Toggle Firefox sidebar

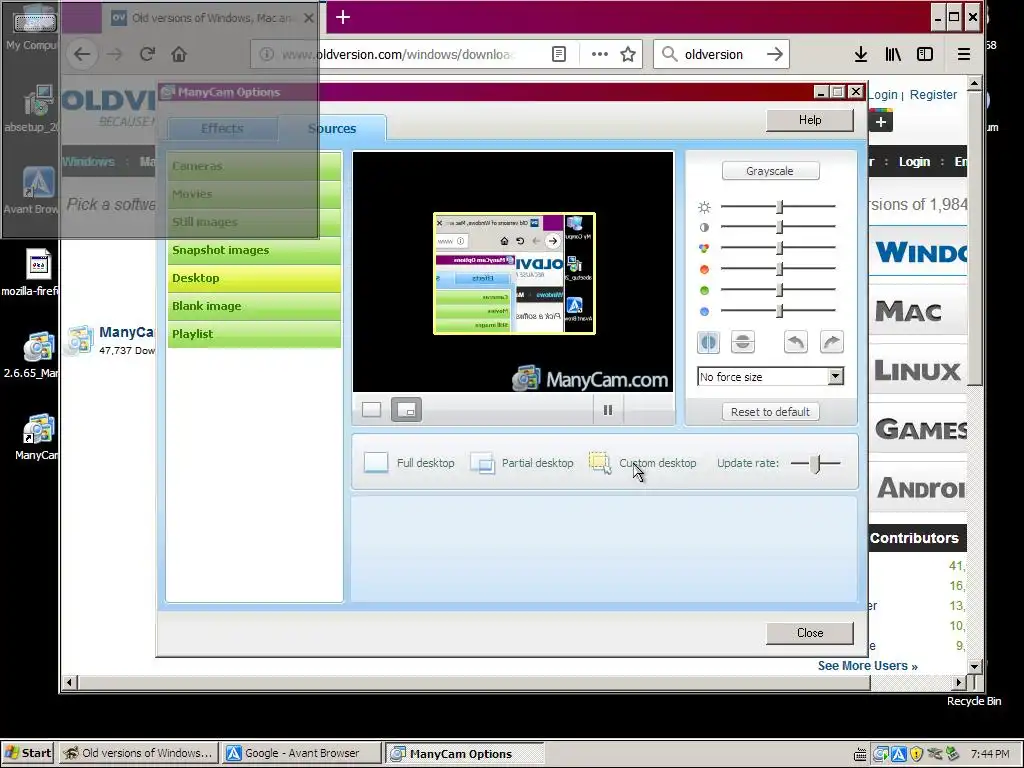tap(925, 54)
